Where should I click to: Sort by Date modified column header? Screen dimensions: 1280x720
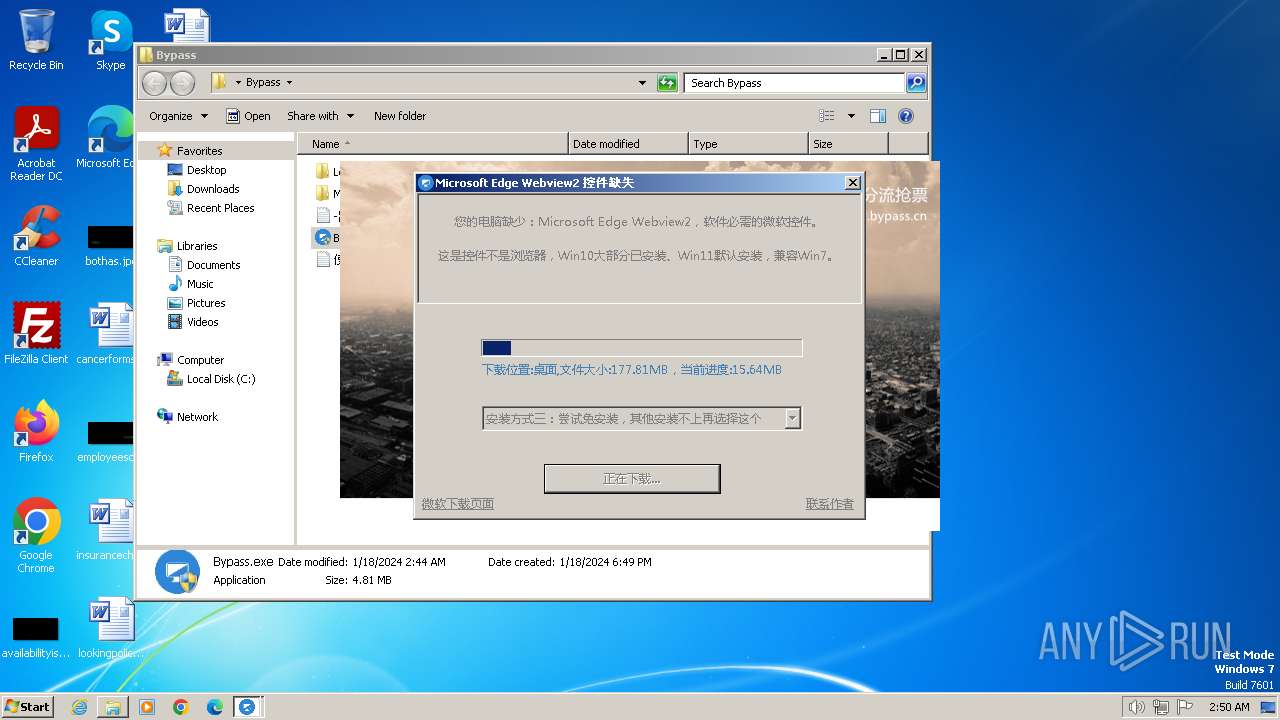pos(628,144)
